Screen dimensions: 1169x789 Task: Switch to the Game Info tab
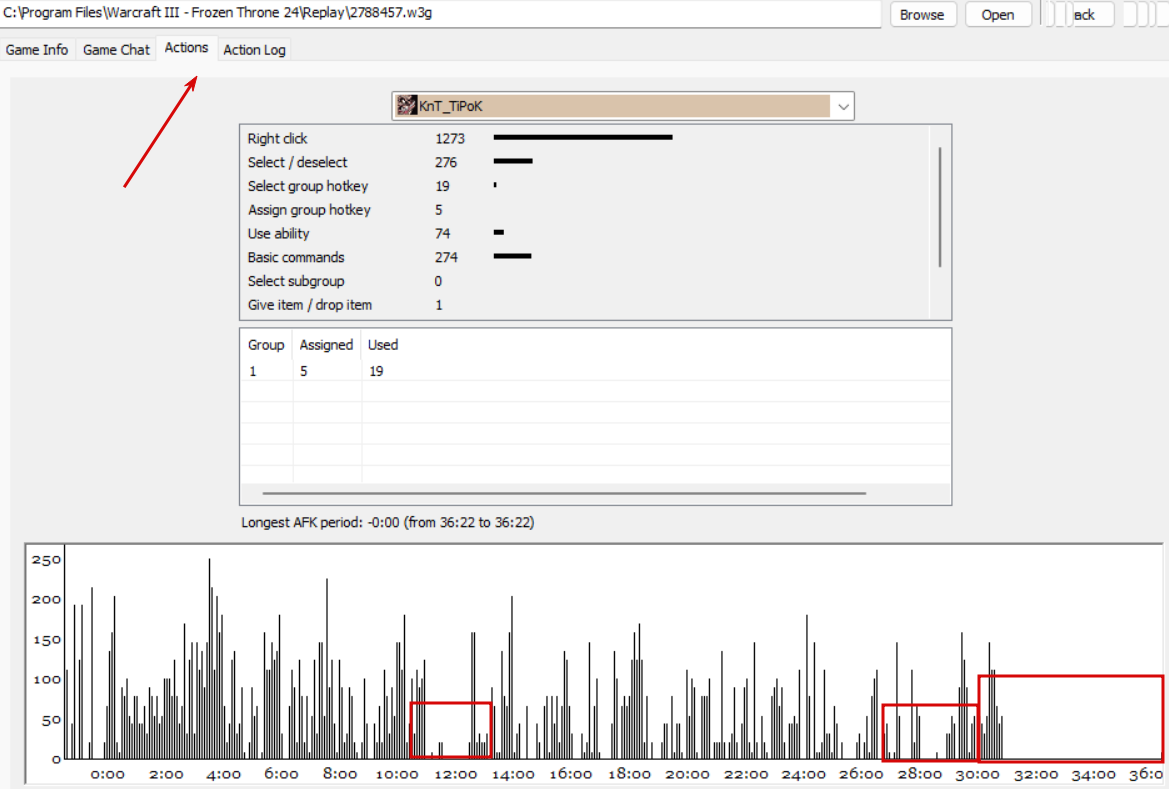tap(37, 49)
